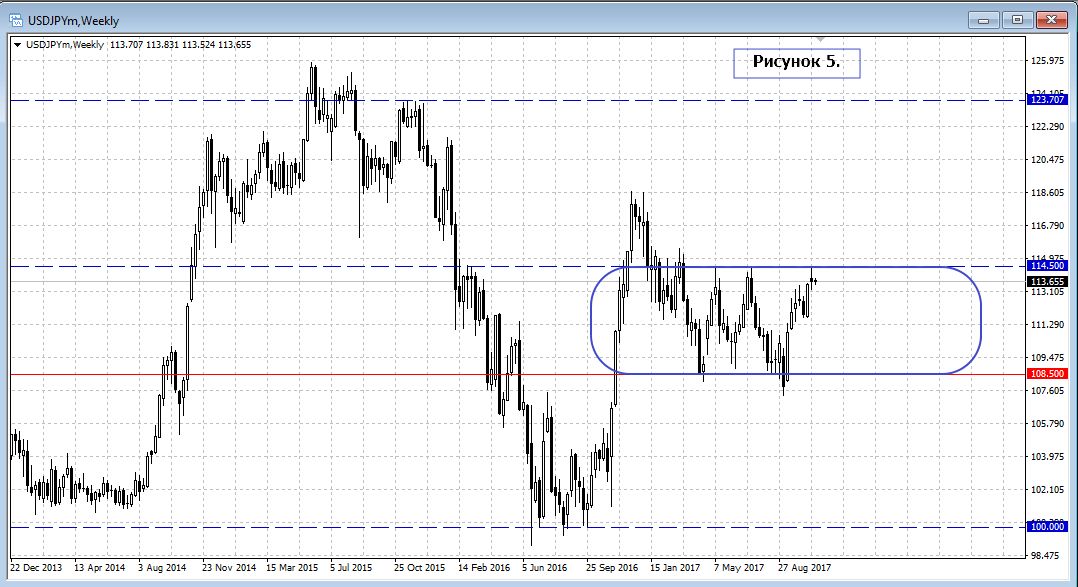Click the chart window icon in title bar
1078x587 pixels.
click(14, 19)
